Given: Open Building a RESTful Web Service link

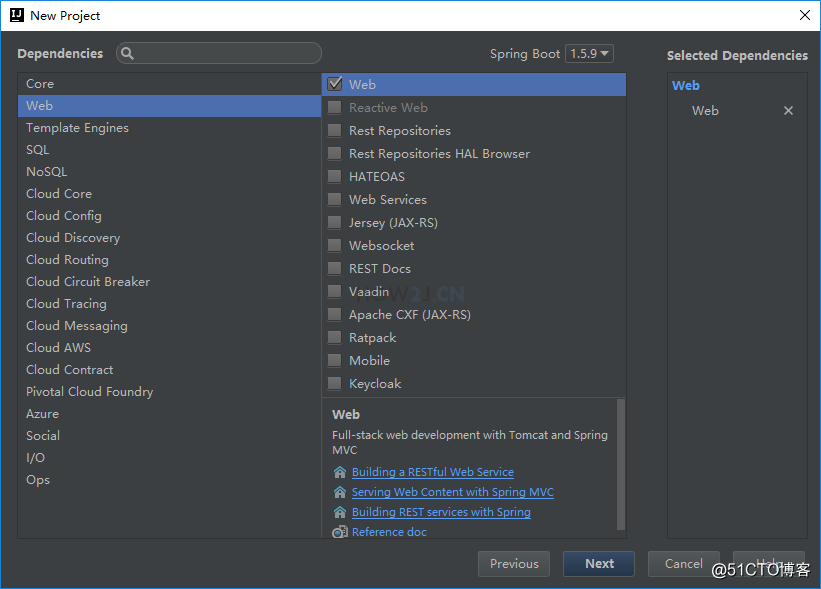Looking at the screenshot, I should tap(432, 472).
